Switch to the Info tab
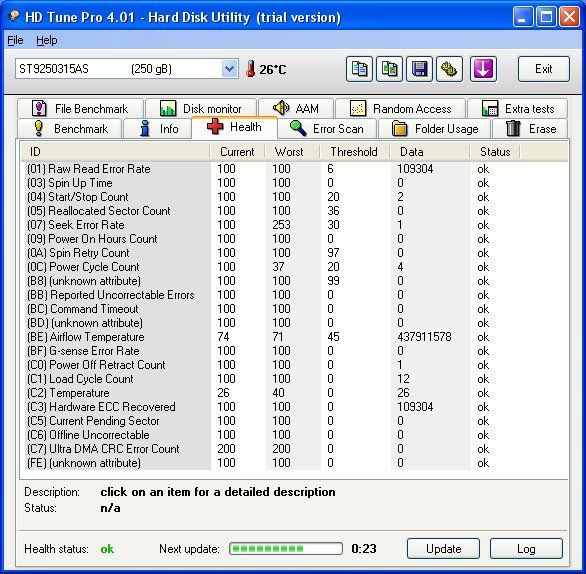 [157, 129]
